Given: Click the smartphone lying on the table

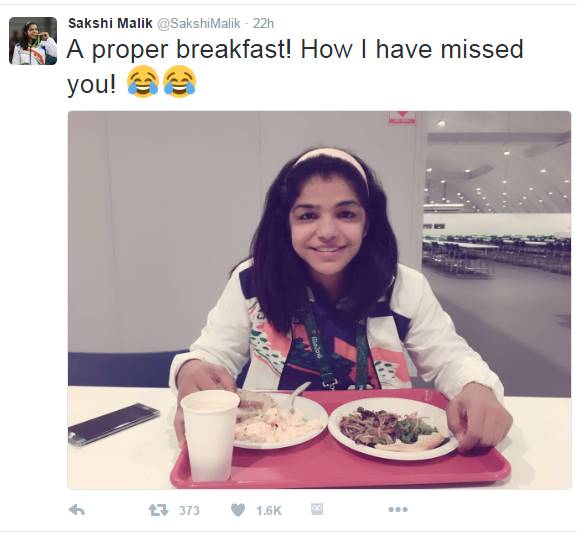Looking at the screenshot, I should [x=113, y=424].
